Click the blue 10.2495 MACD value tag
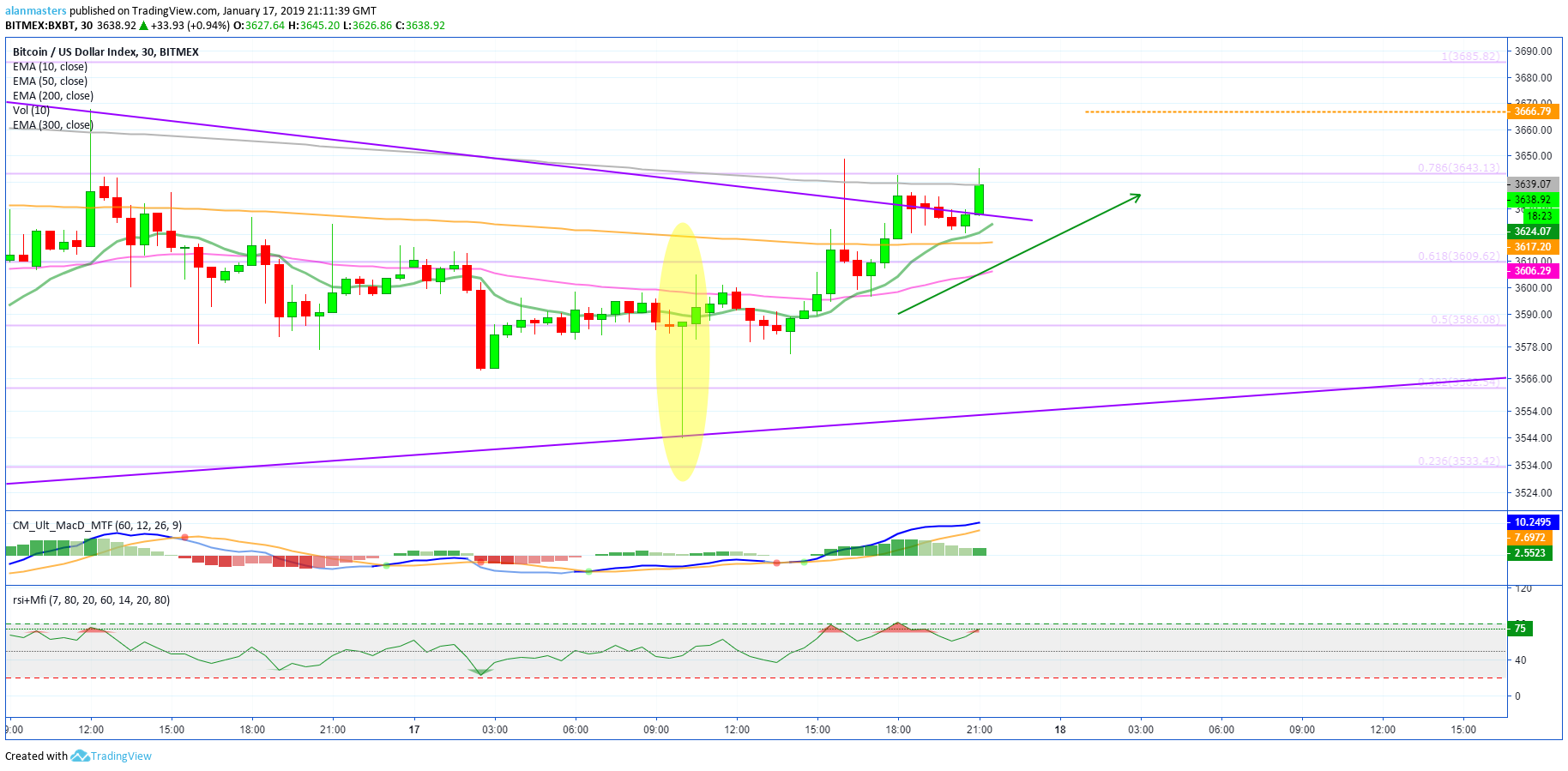This screenshot has width=1568, height=771. 1533,522
